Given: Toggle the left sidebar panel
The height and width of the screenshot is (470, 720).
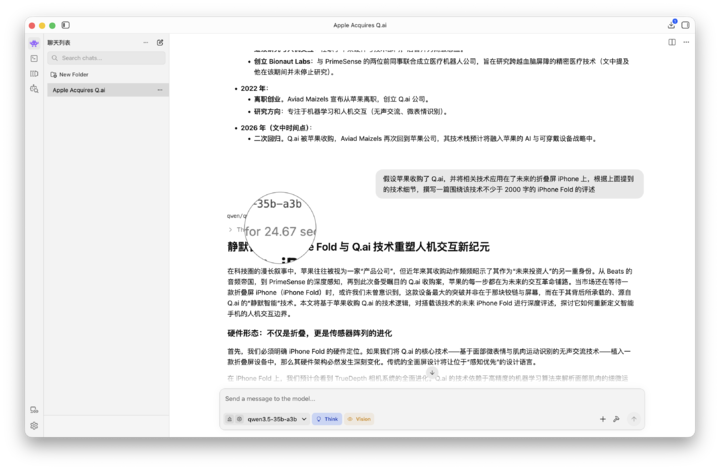Looking at the screenshot, I should 66,25.
